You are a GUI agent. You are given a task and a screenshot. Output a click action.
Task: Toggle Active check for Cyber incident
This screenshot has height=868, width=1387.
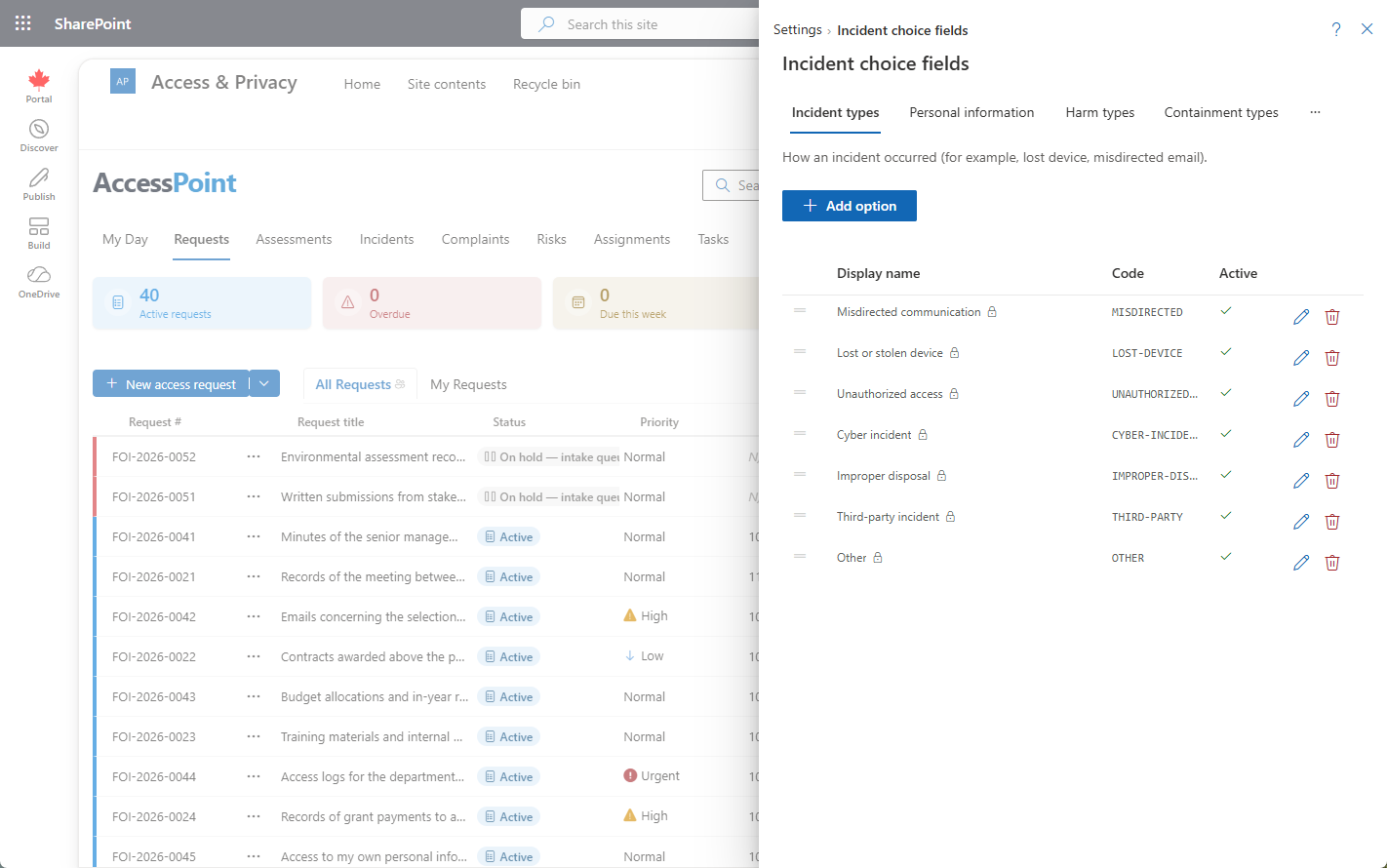click(1226, 434)
